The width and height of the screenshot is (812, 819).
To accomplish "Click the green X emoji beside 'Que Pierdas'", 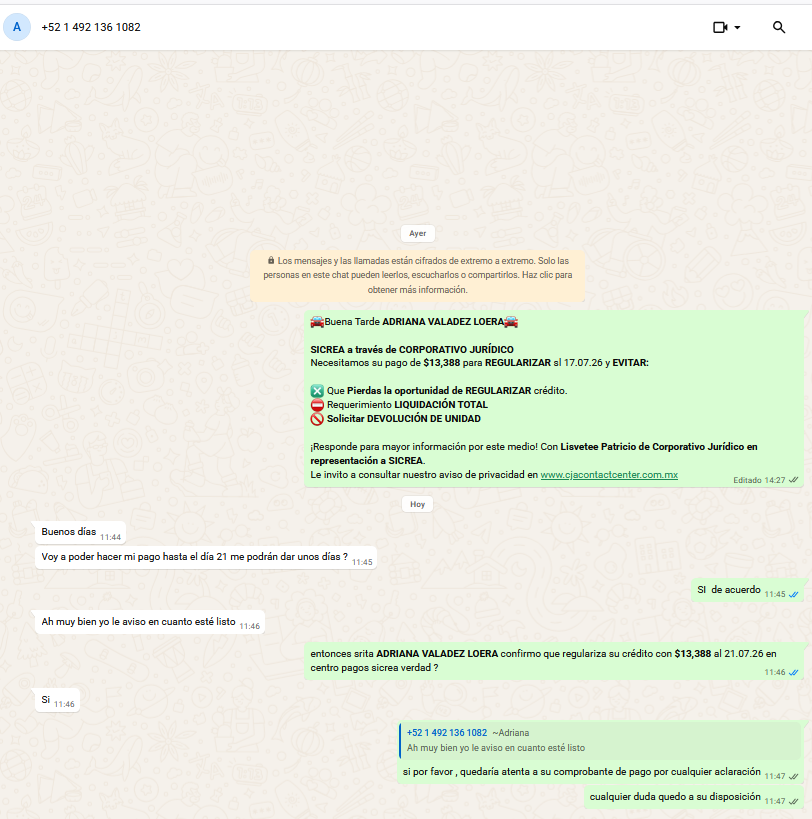I will pos(317,391).
